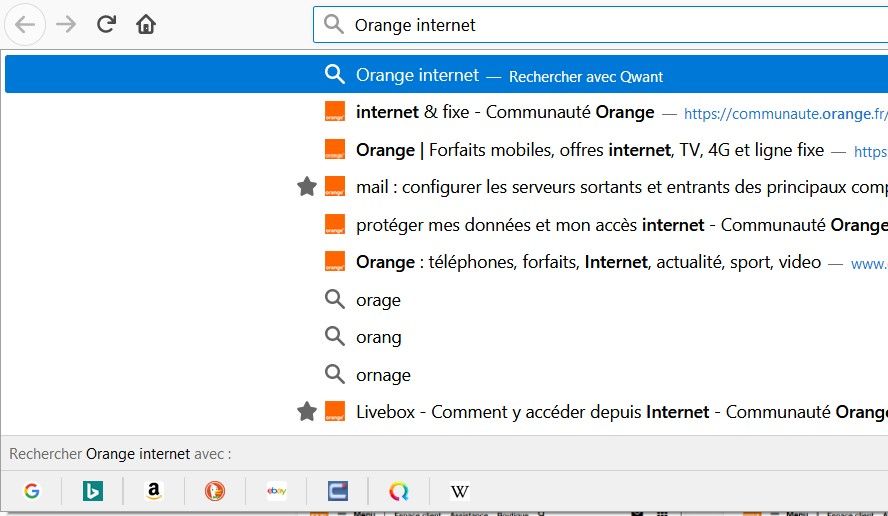Go to the home page
This screenshot has height=516, width=888.
click(x=146, y=25)
